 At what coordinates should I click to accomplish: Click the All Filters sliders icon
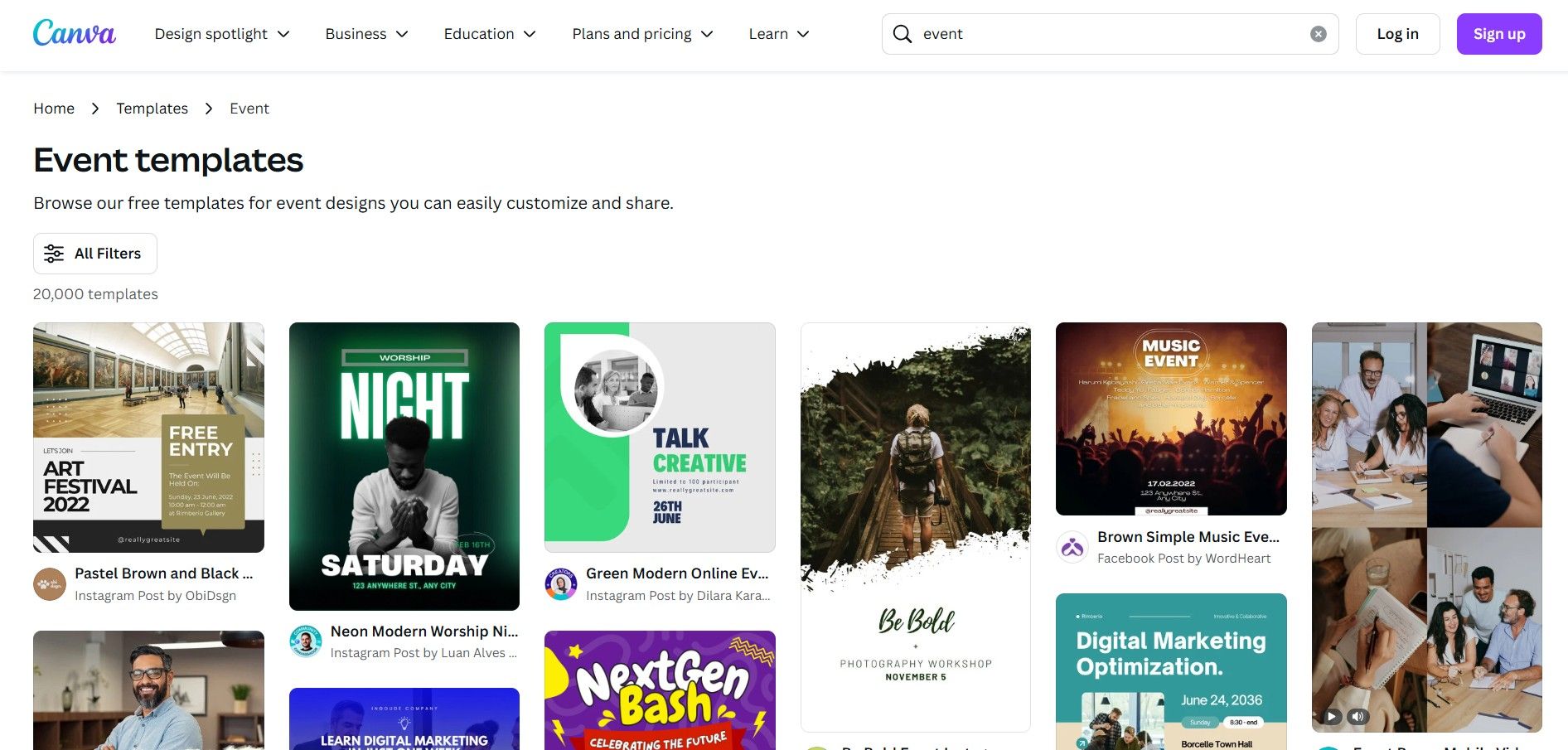[x=54, y=254]
